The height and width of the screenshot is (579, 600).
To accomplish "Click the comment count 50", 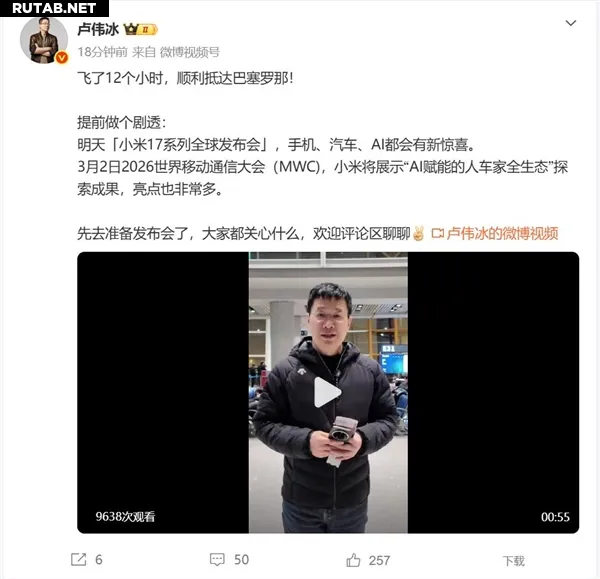I will (x=241, y=560).
